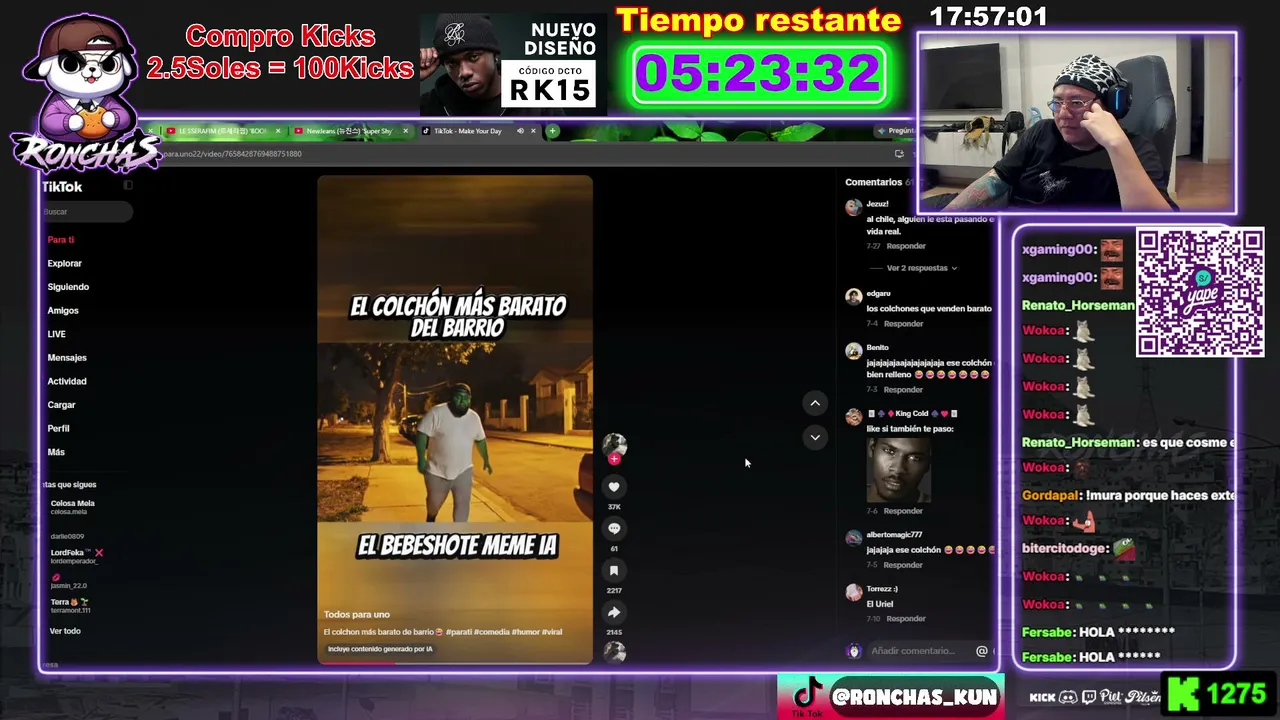Reply to Torrezz's comment with Responder
The image size is (1280, 720).
(906, 619)
